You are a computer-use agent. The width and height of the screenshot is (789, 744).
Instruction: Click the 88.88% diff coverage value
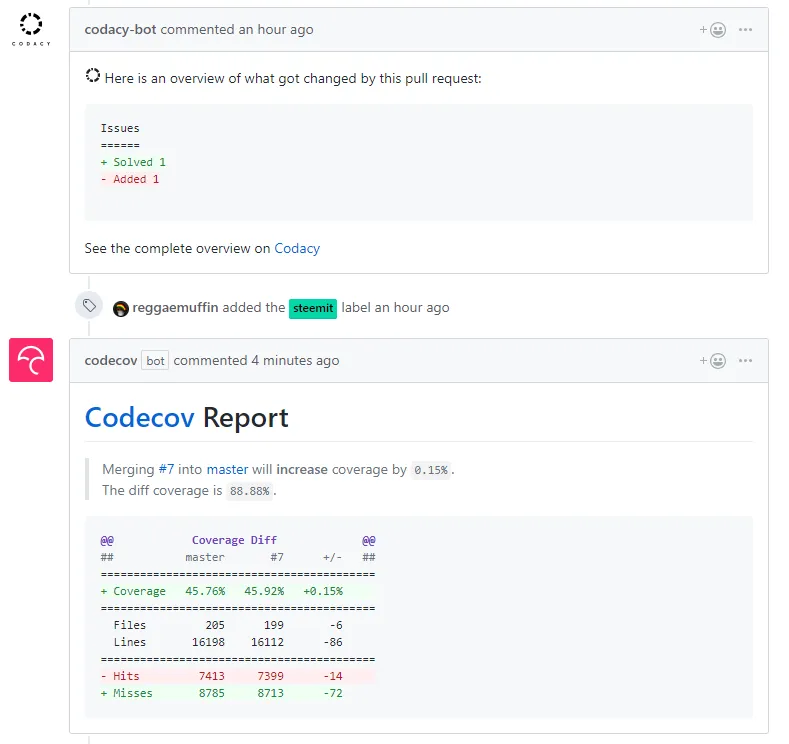250,491
